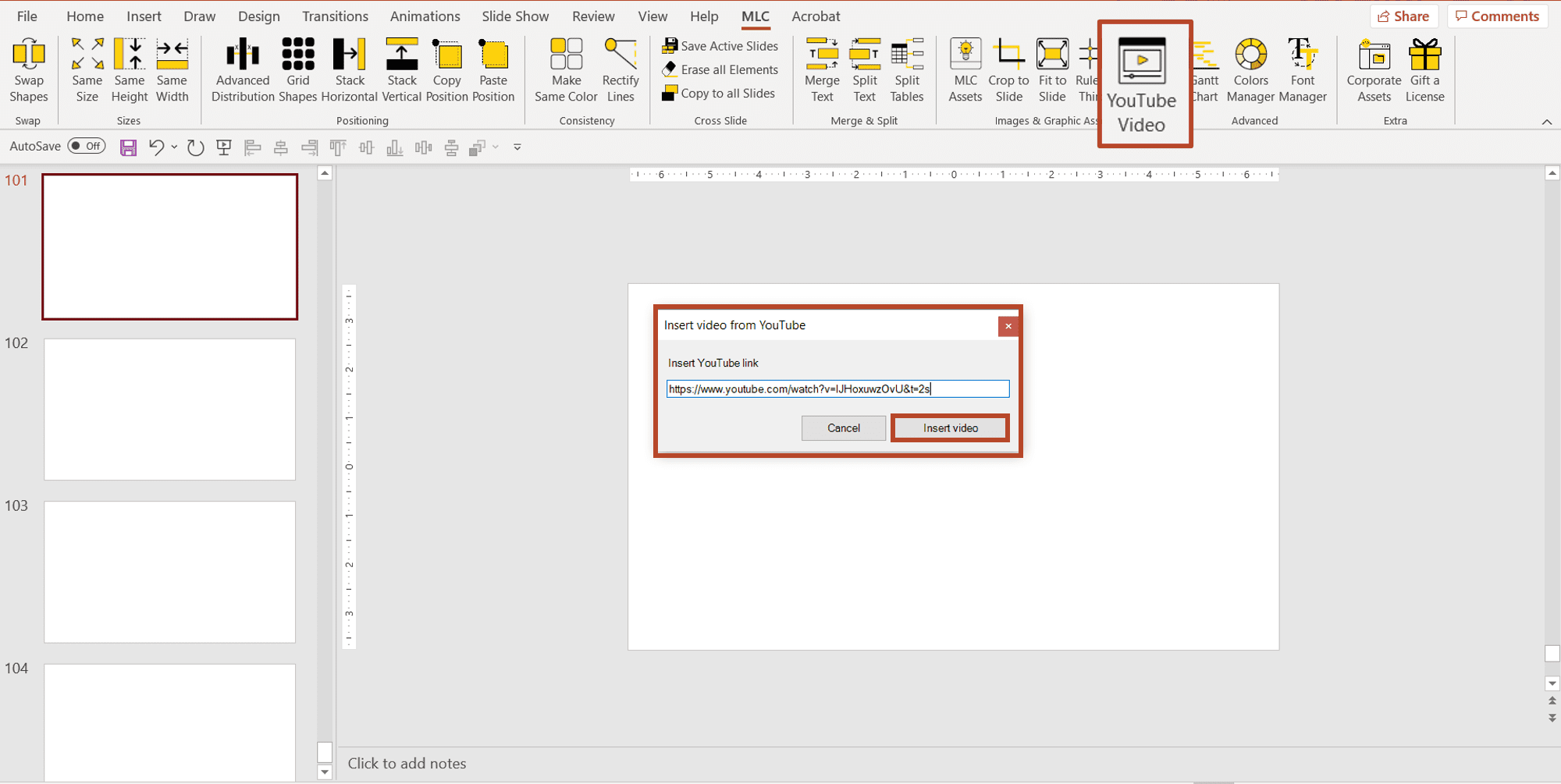
Task: Click the YouTube link input field
Action: tap(837, 388)
